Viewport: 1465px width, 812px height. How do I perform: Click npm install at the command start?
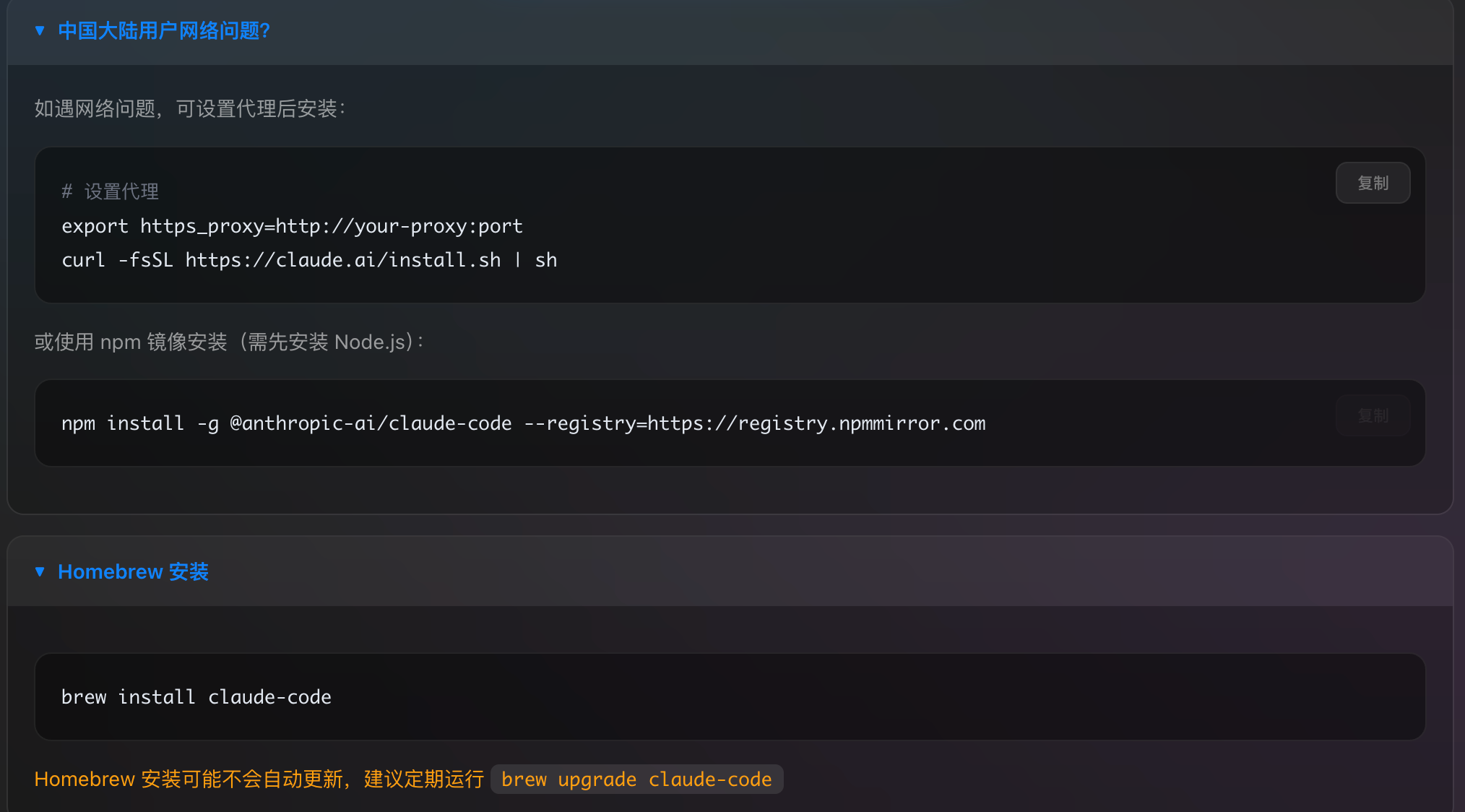123,423
